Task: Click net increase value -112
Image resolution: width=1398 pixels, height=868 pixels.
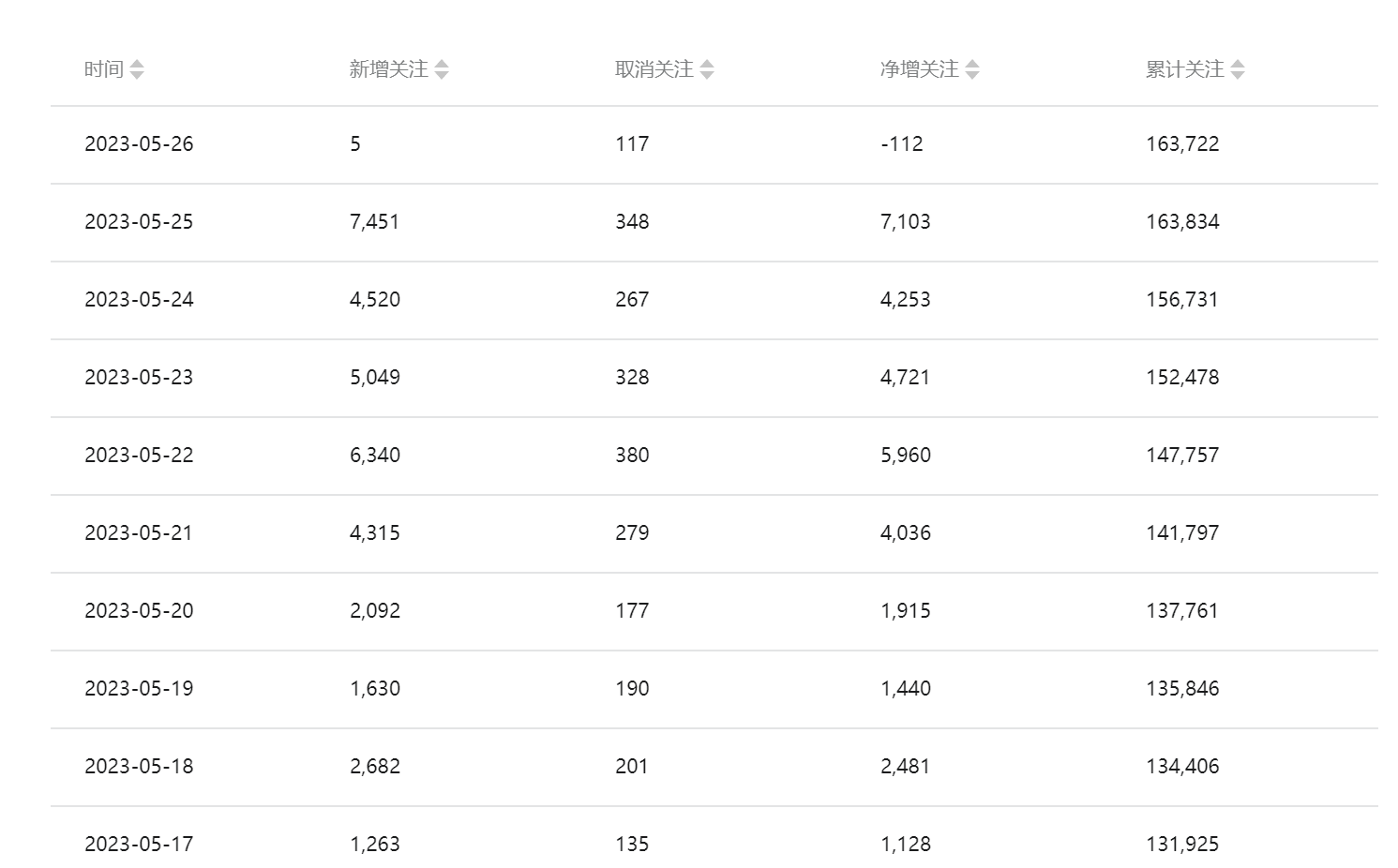Action: point(902,144)
